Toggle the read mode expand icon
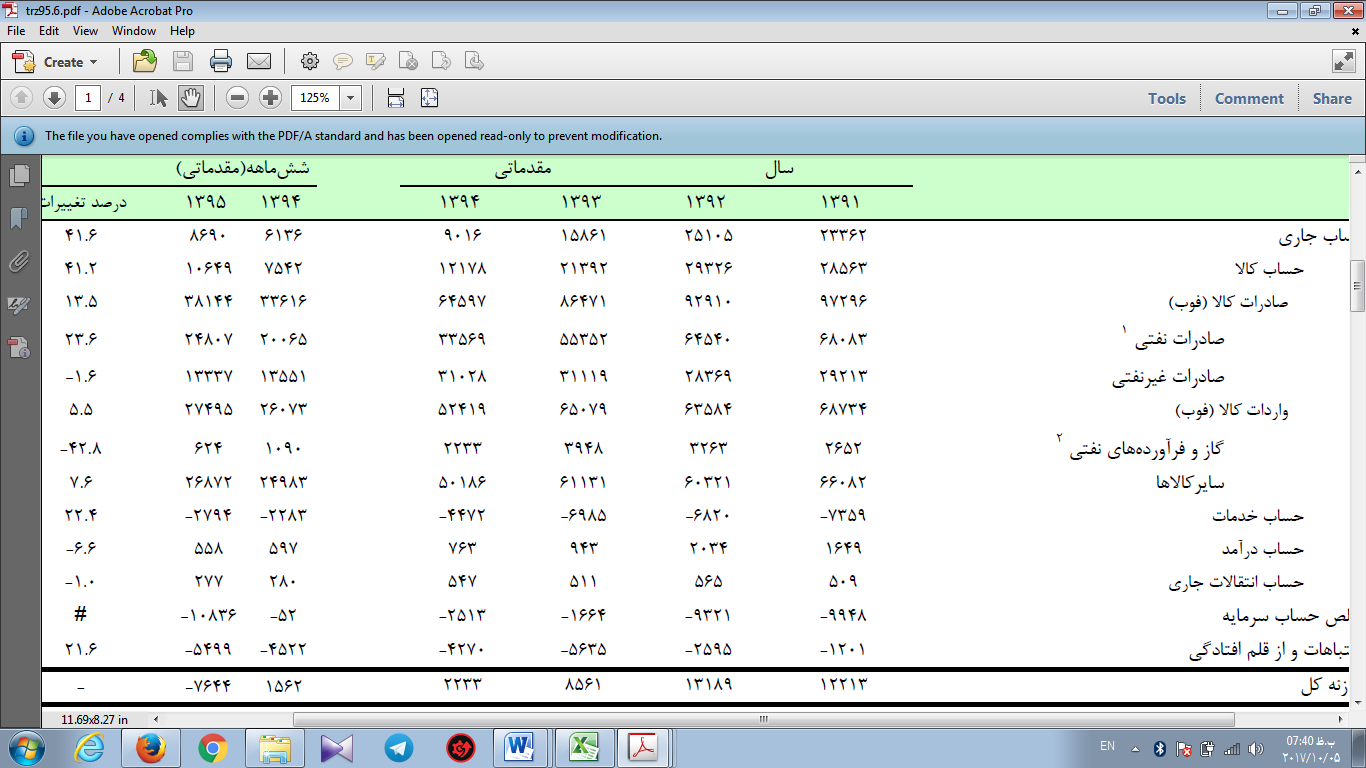The width and height of the screenshot is (1366, 768). (1343, 61)
